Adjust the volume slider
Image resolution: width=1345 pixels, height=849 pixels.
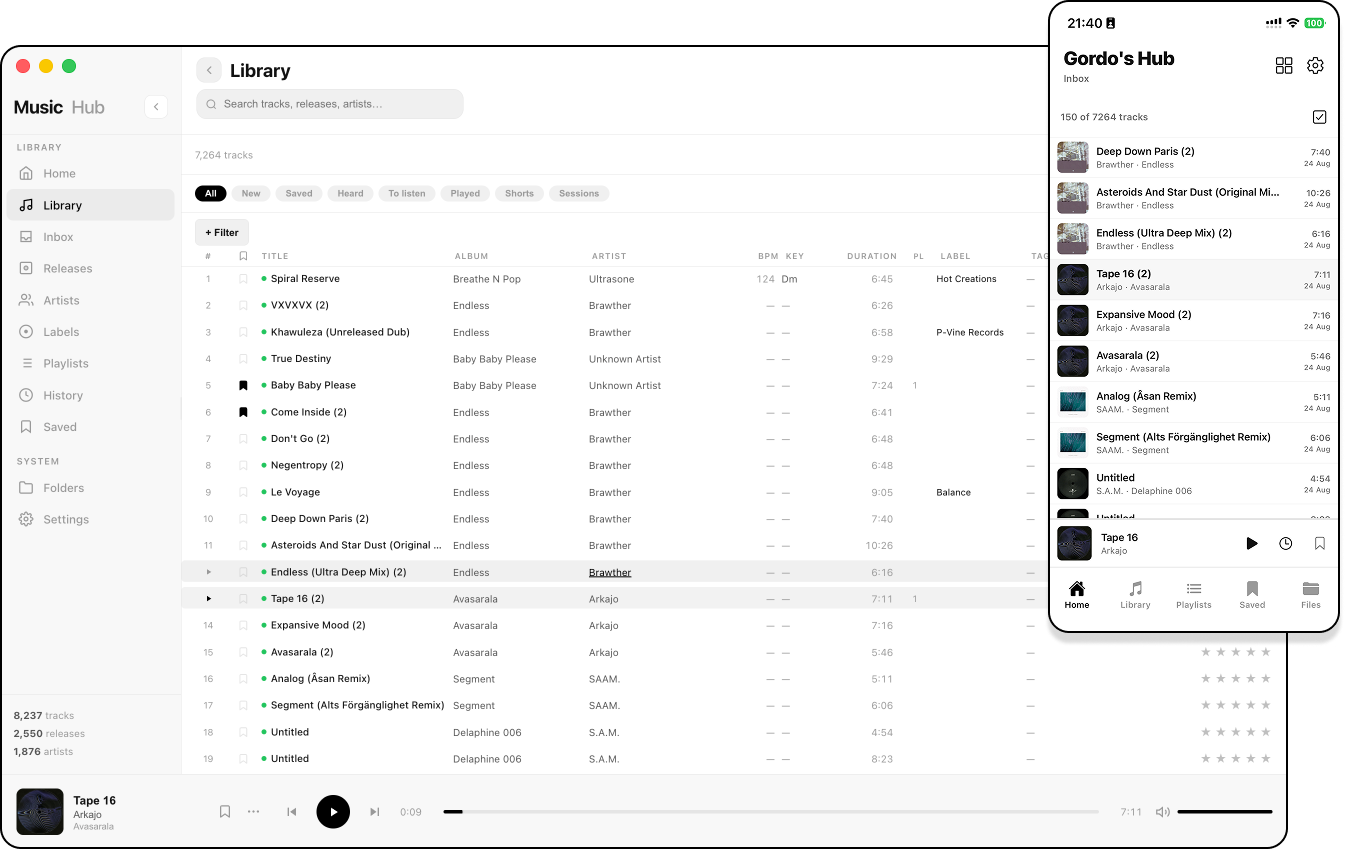click(x=1225, y=812)
